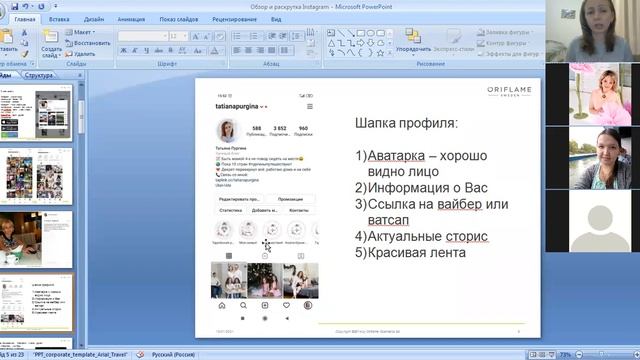Open the font size dropdown
This screenshot has height=360, width=640.
point(184,36)
